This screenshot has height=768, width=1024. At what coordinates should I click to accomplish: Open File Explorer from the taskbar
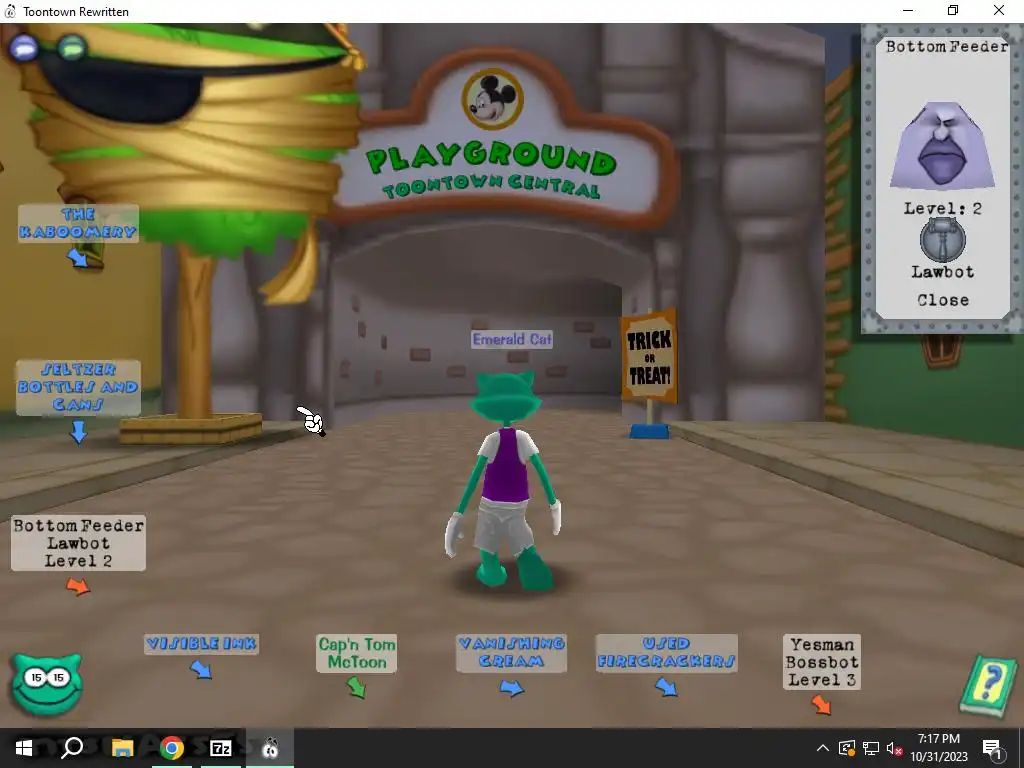click(122, 748)
